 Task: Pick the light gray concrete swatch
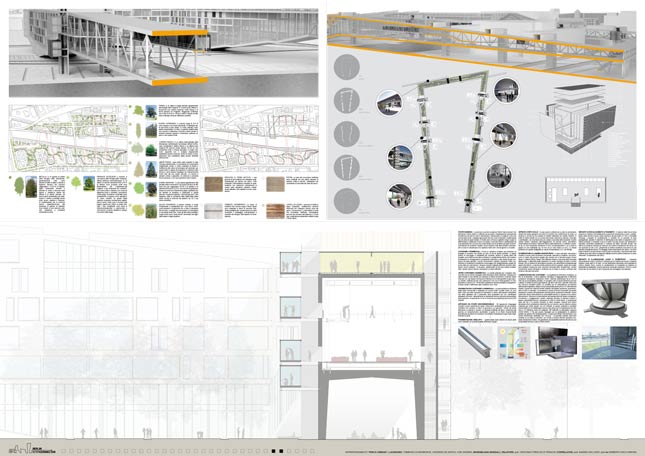click(213, 211)
